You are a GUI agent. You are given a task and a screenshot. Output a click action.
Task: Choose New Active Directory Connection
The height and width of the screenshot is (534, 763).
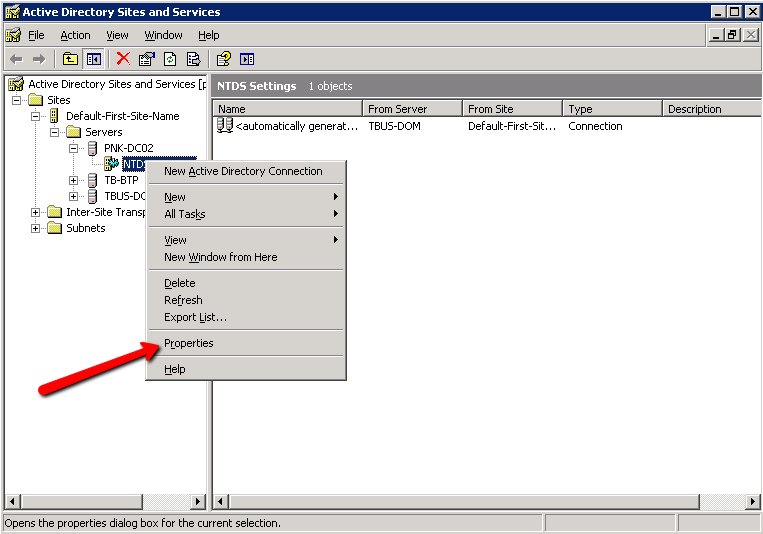(x=246, y=171)
